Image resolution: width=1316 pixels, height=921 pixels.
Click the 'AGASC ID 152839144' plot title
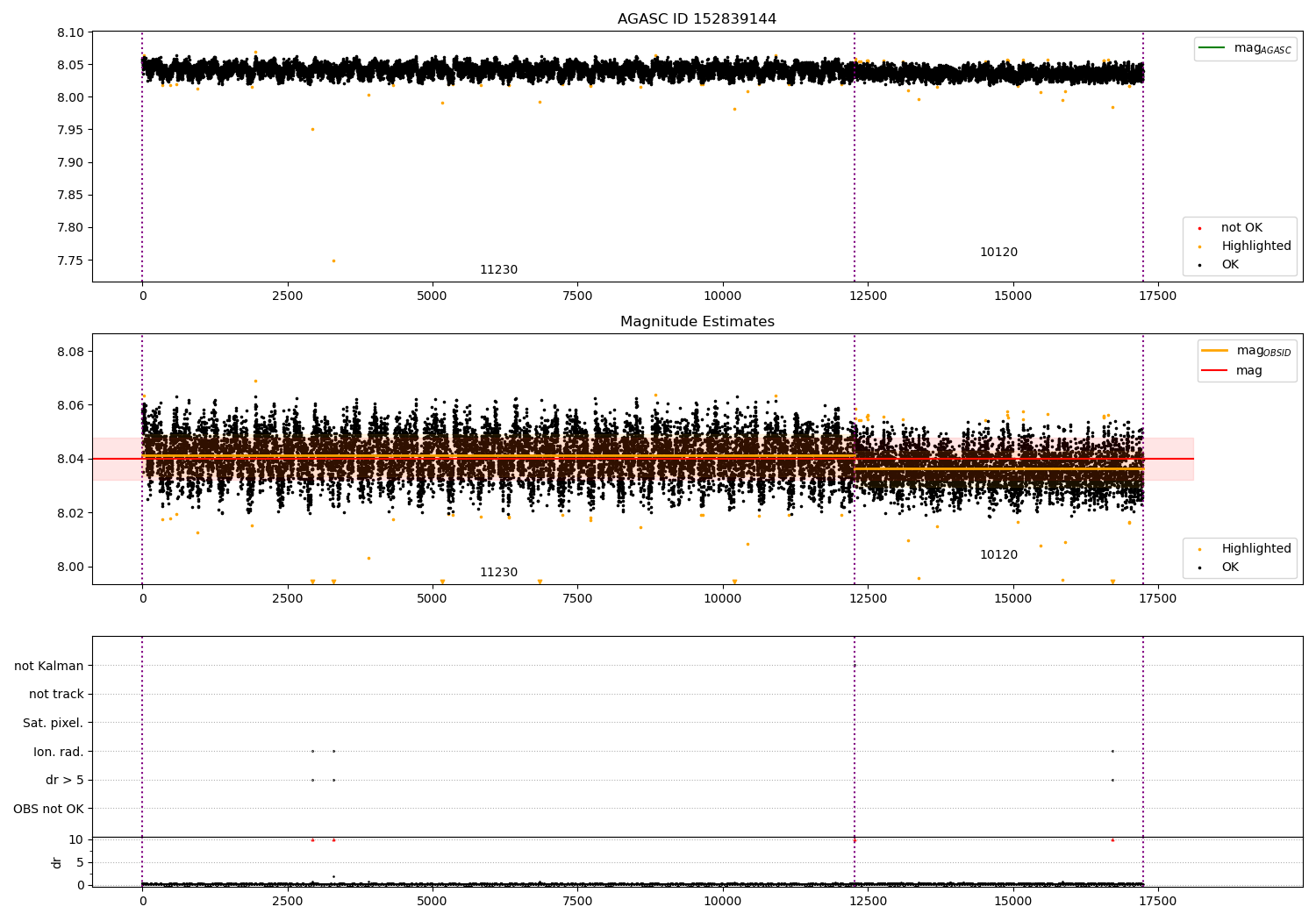coord(697,19)
